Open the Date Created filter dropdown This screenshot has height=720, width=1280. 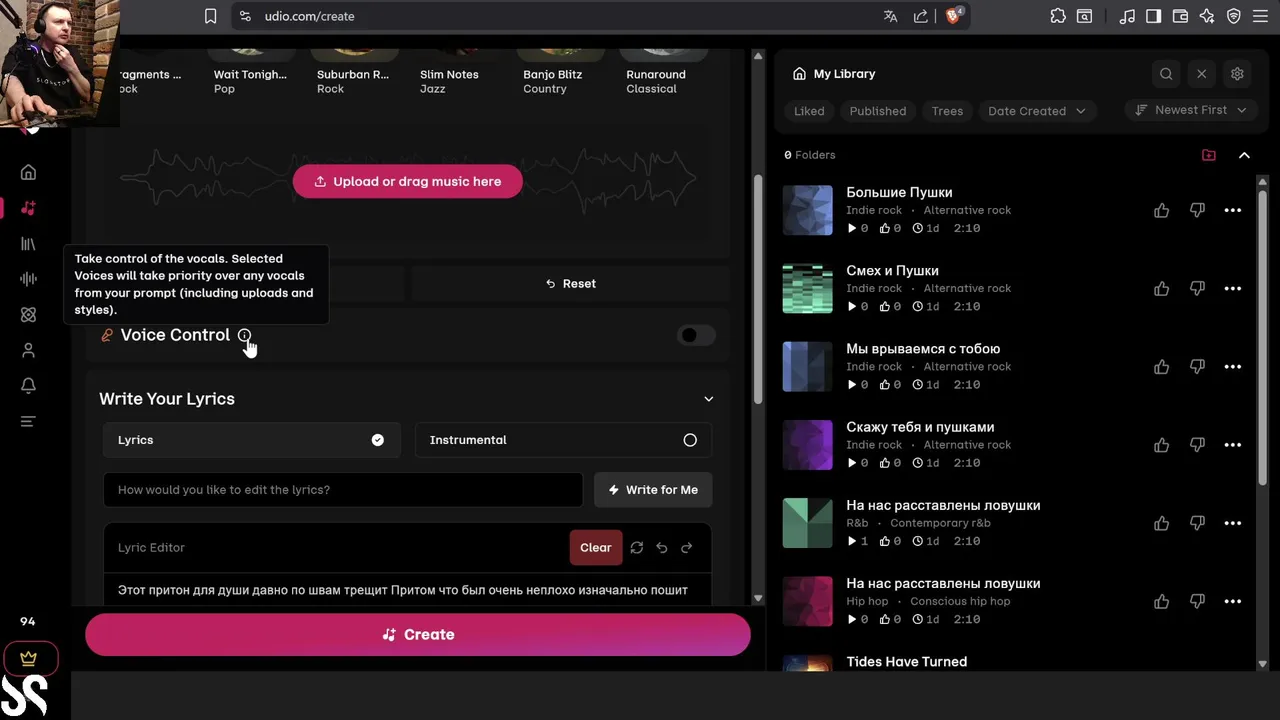1037,111
